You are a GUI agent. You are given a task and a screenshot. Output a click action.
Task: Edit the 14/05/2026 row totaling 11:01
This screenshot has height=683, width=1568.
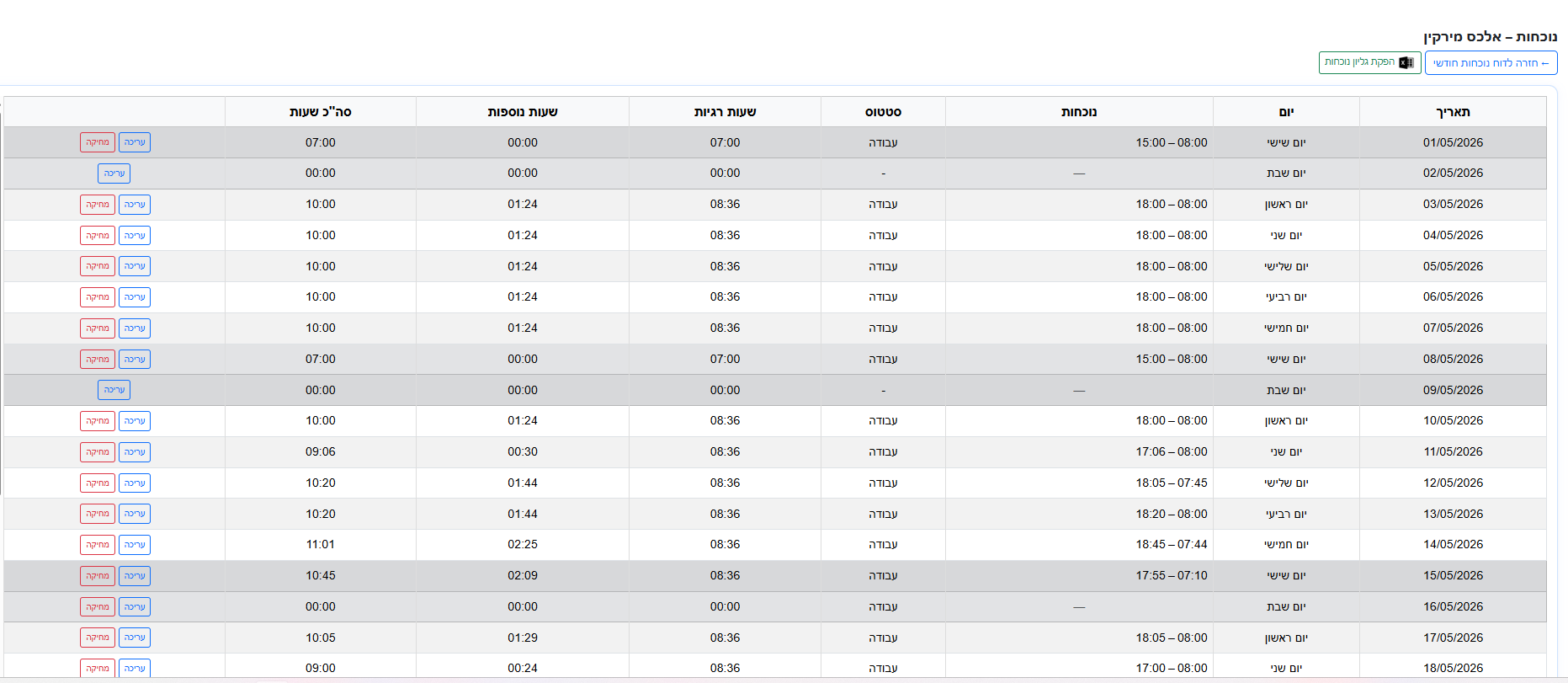[135, 545]
